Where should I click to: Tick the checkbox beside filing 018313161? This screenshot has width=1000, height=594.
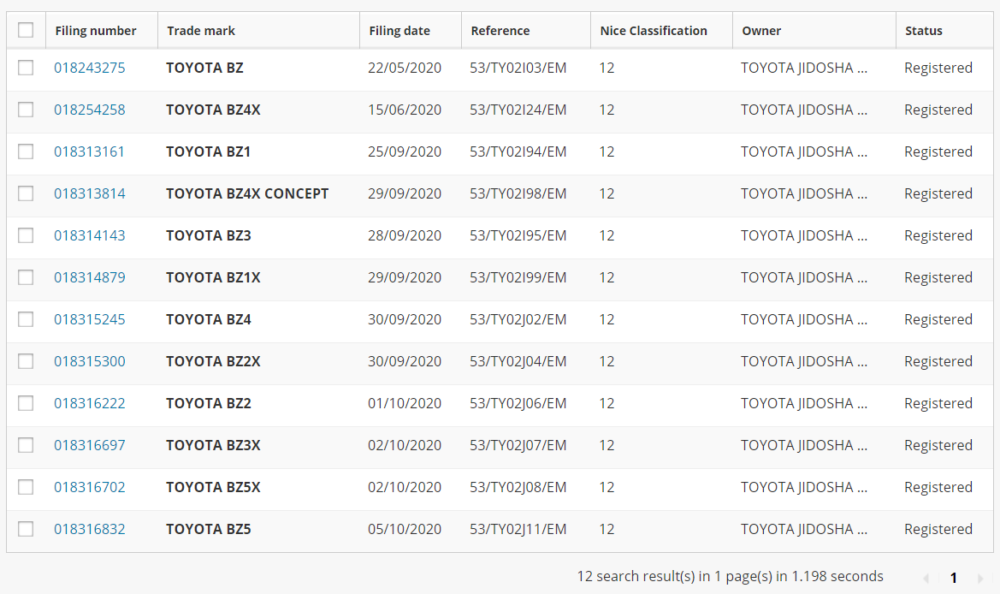[26, 152]
